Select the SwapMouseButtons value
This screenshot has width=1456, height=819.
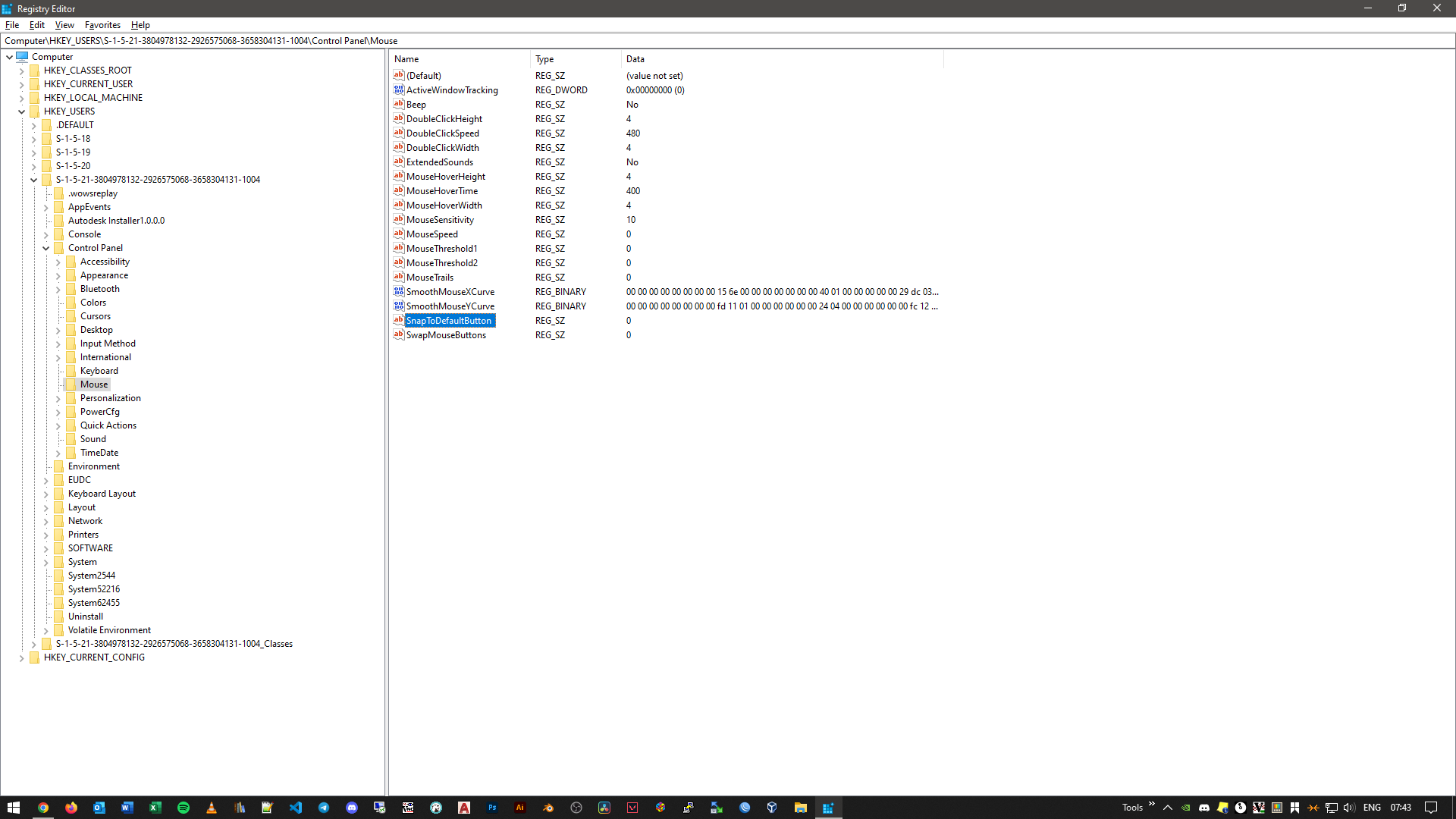[446, 335]
